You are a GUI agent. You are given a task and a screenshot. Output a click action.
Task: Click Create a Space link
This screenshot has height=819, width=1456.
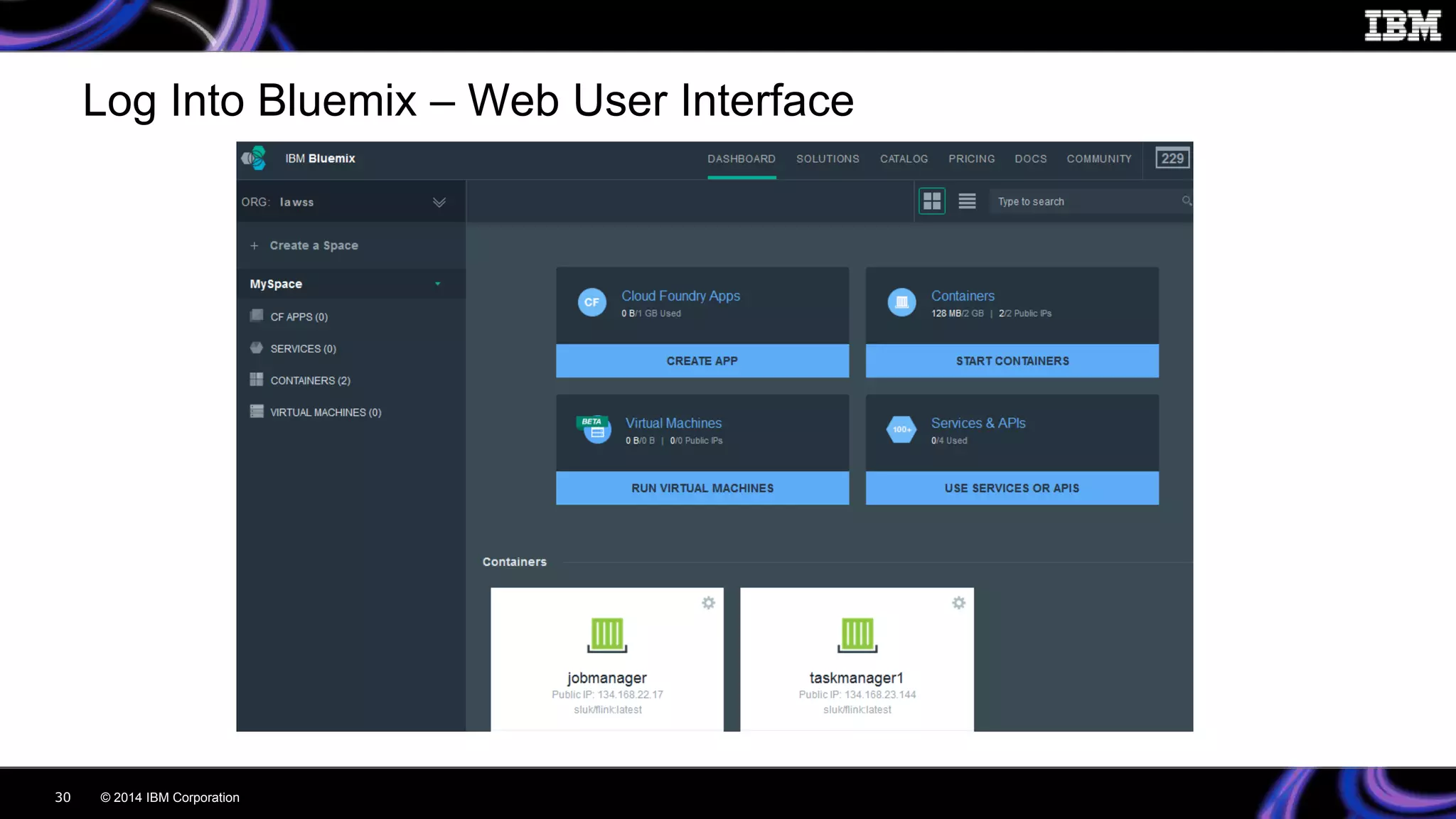click(x=314, y=245)
